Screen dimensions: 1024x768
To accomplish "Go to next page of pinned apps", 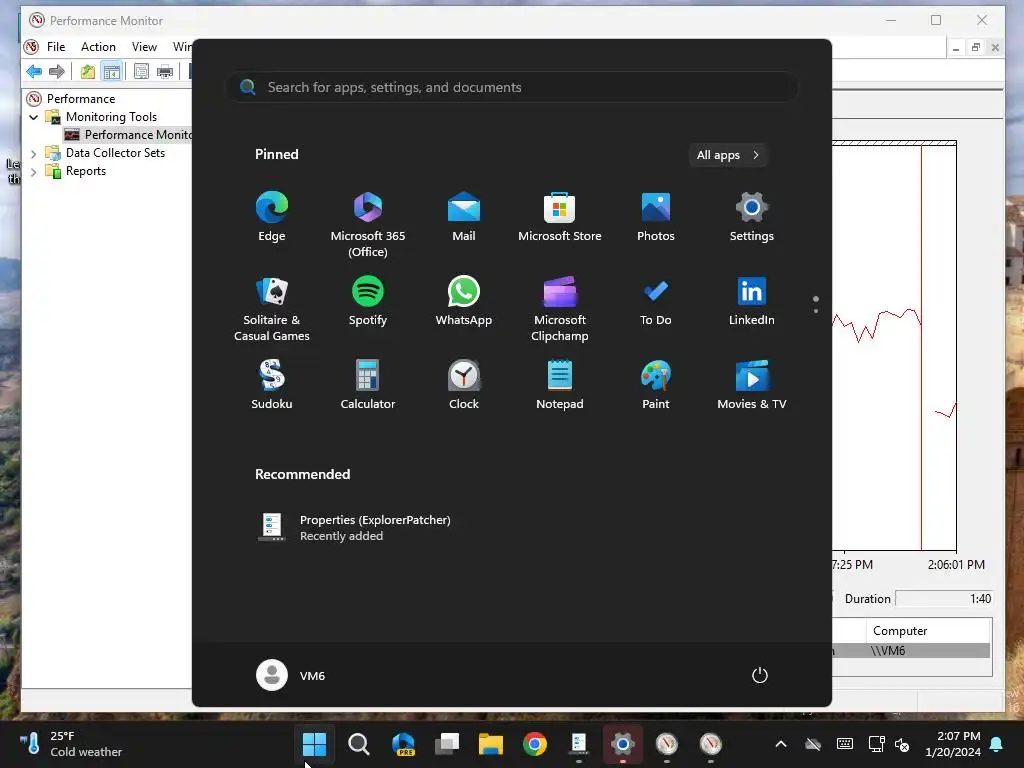I will click(816, 311).
